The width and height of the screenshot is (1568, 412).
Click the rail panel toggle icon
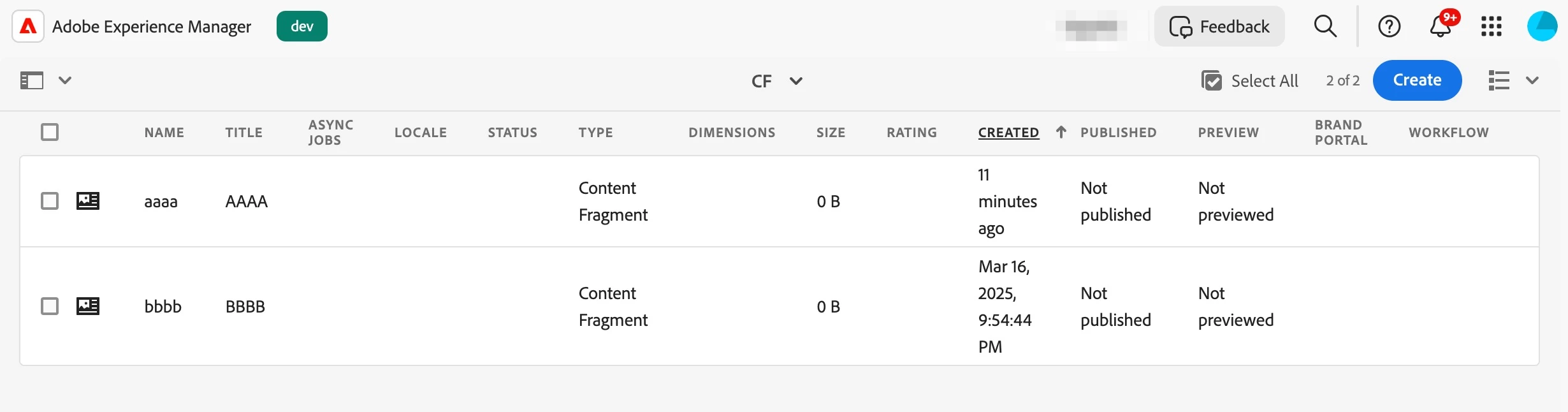(x=32, y=80)
